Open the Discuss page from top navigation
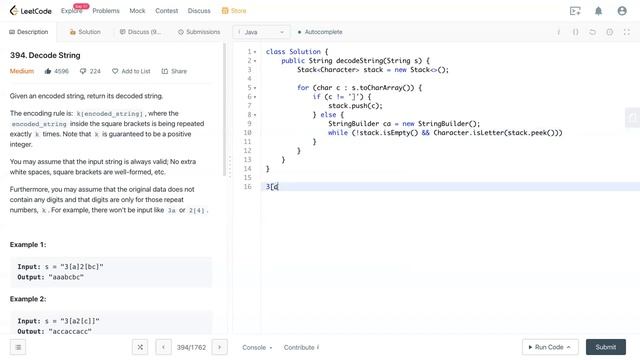This screenshot has width=640, height=360. [199, 11]
